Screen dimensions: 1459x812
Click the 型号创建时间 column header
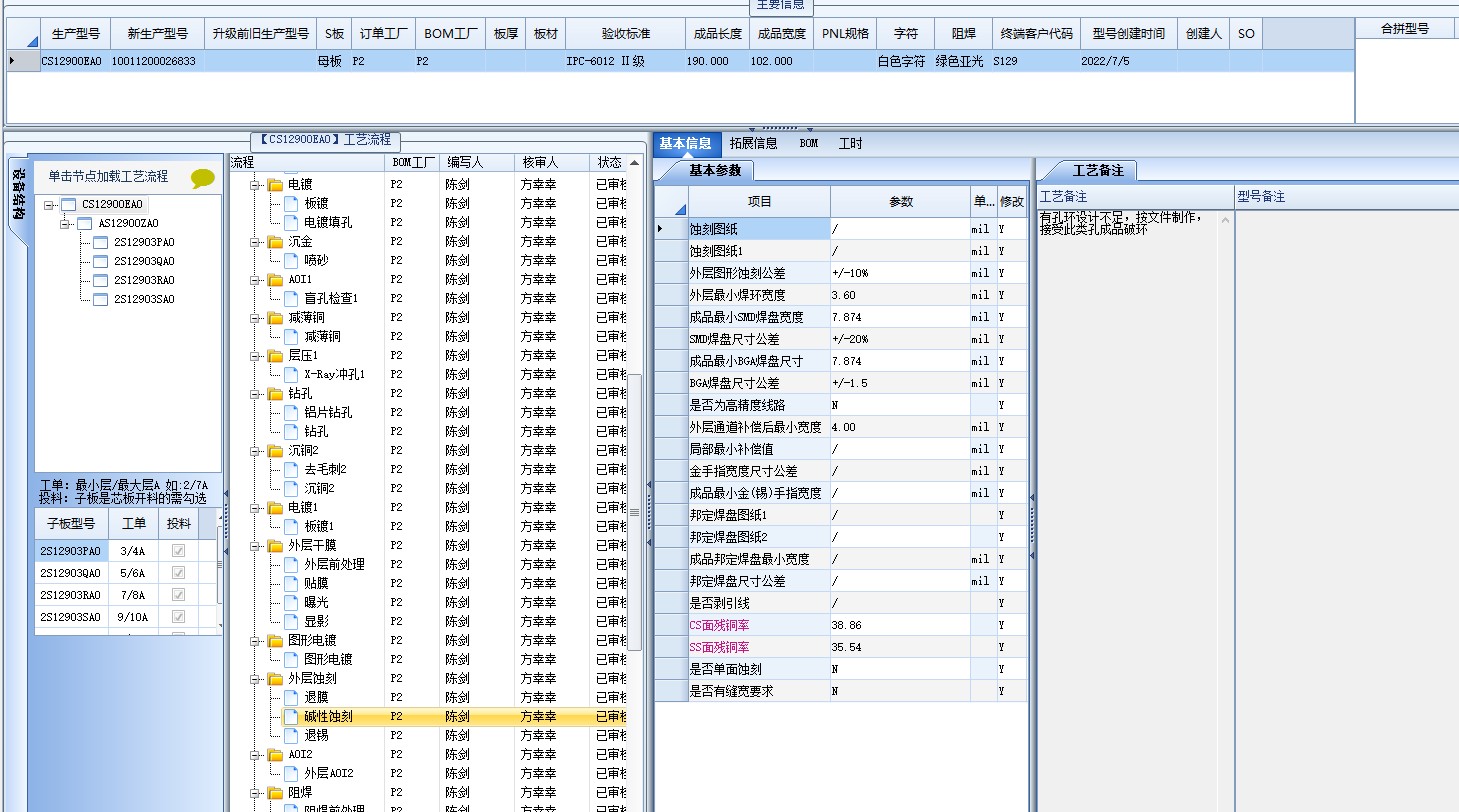click(1128, 33)
